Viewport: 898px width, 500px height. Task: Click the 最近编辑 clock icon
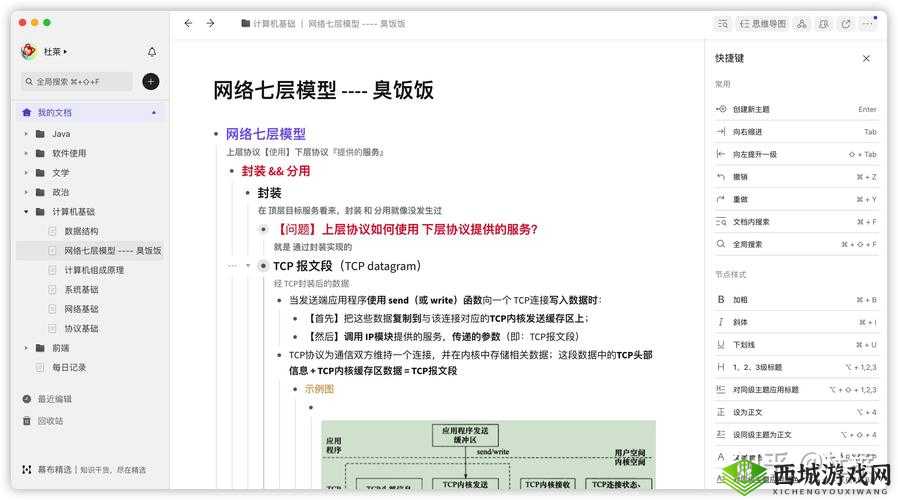point(26,399)
